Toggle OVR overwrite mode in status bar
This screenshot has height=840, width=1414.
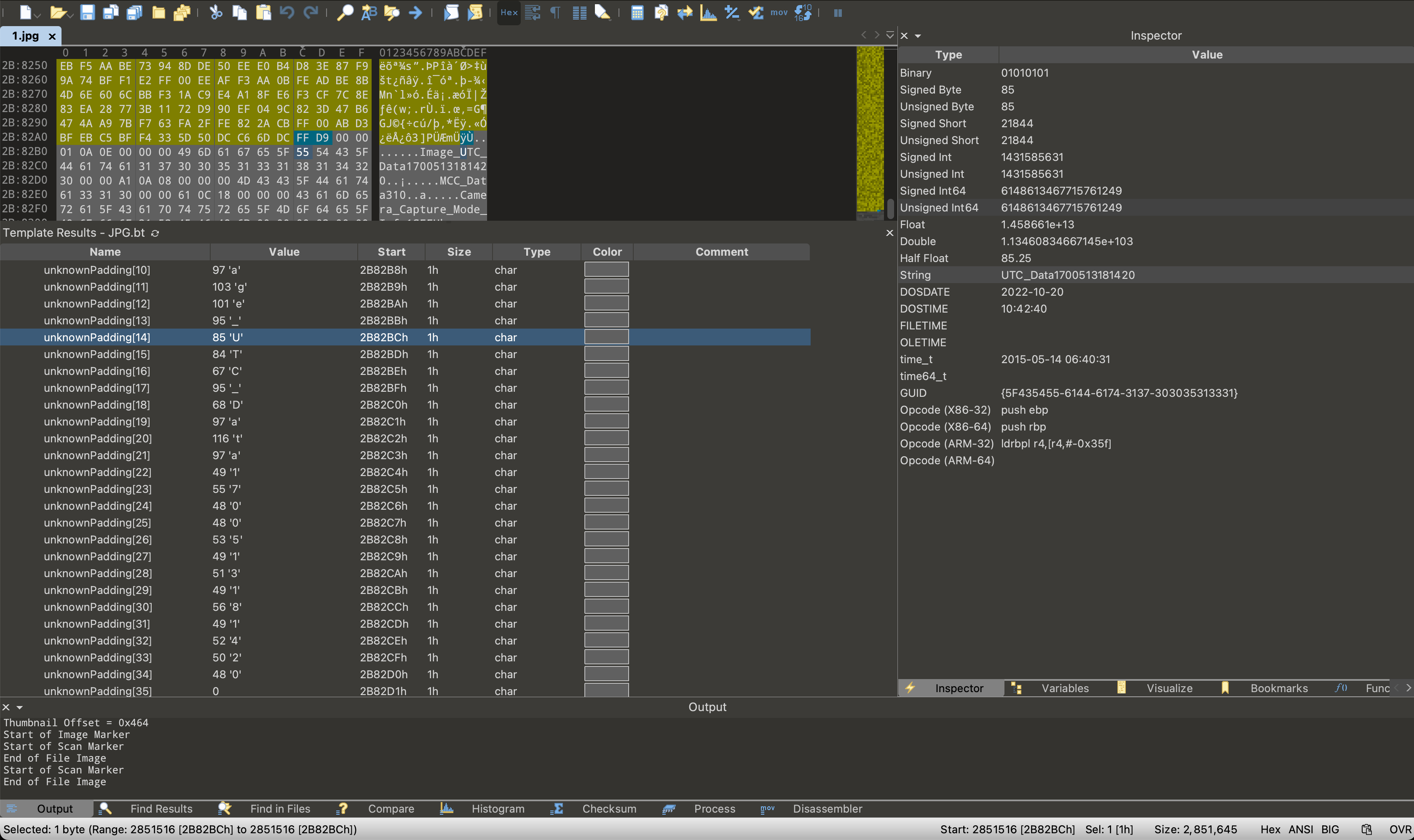click(x=1400, y=829)
